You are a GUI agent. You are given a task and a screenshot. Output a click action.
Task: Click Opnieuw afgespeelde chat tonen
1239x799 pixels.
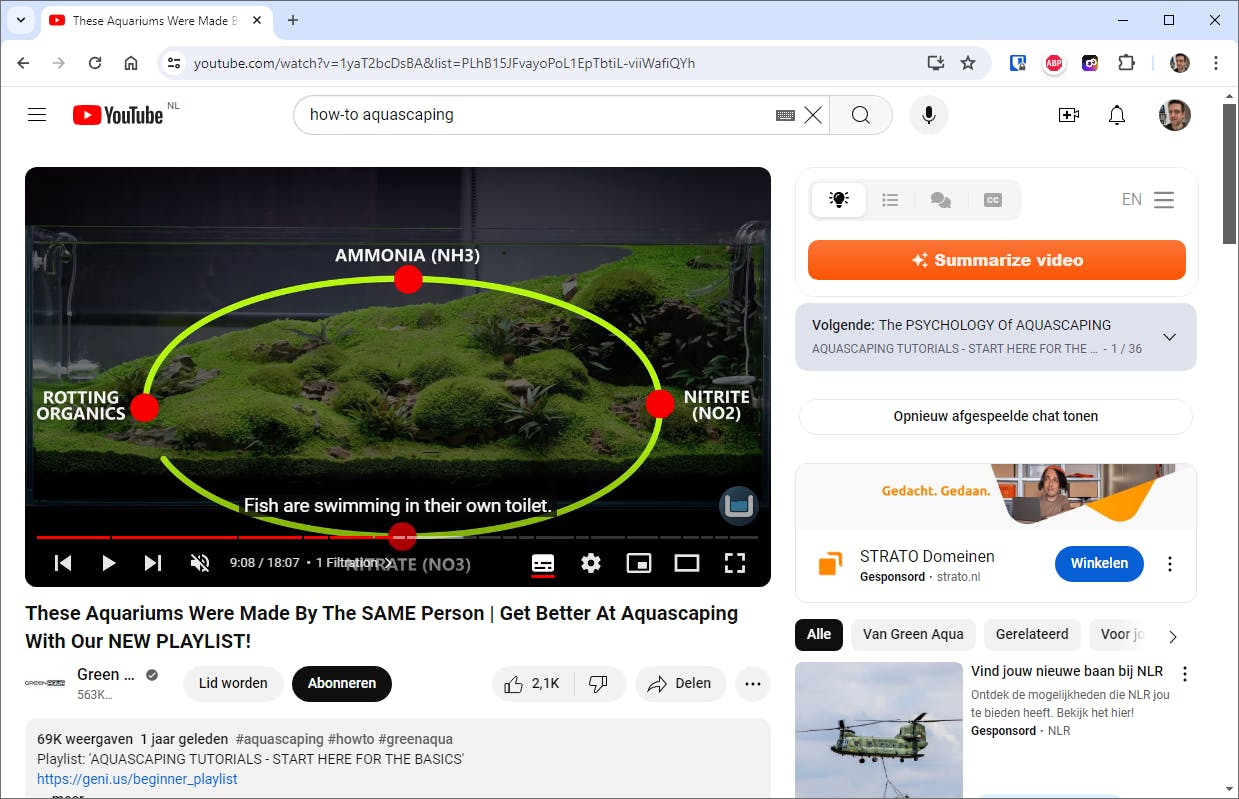coord(996,416)
